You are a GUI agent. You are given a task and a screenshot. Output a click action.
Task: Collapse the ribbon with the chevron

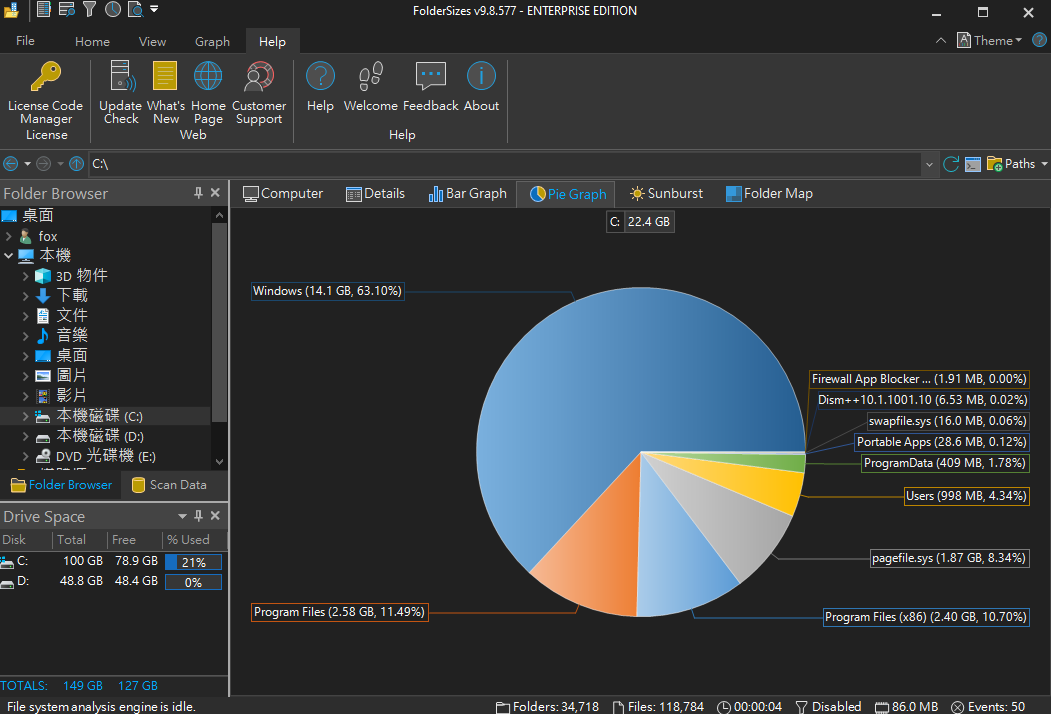pos(941,40)
